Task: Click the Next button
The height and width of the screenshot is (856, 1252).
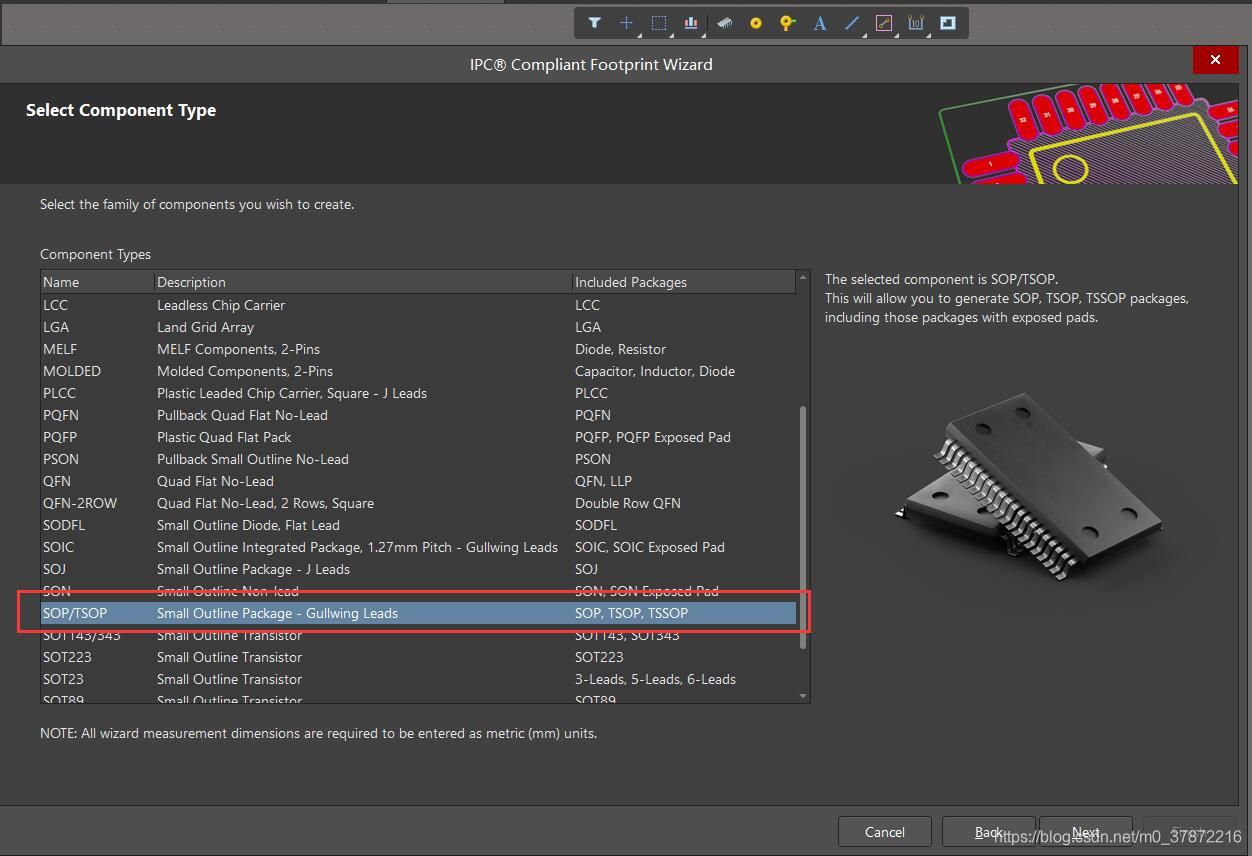Action: [1086, 832]
